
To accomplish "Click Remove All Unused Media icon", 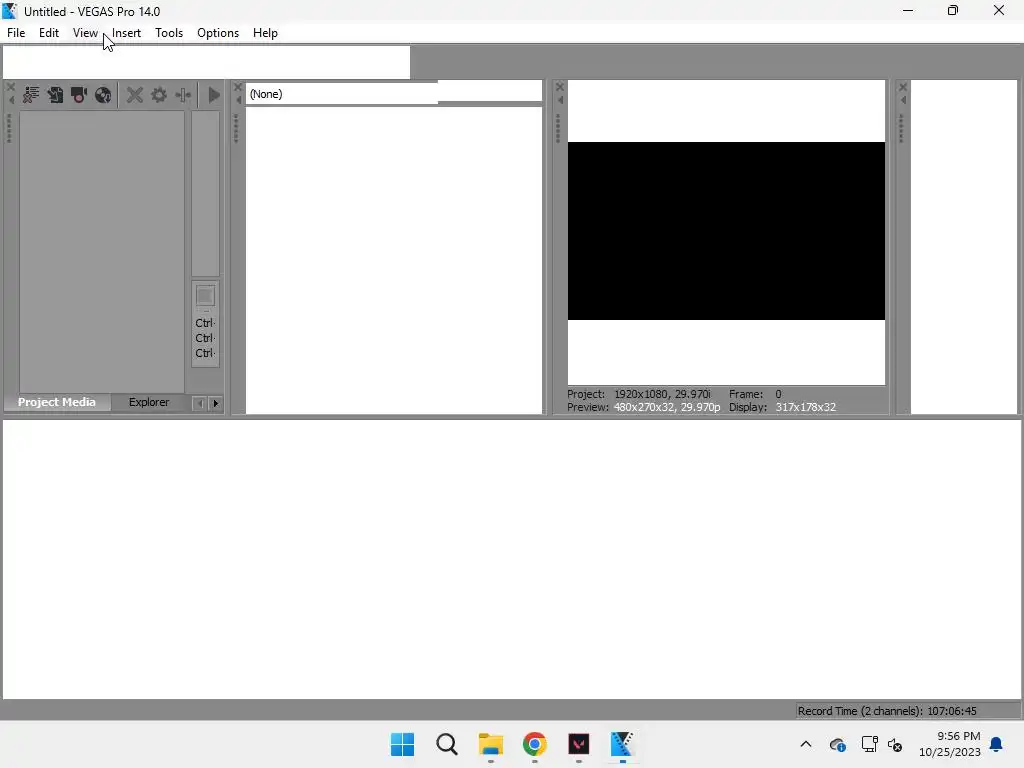I will point(31,95).
